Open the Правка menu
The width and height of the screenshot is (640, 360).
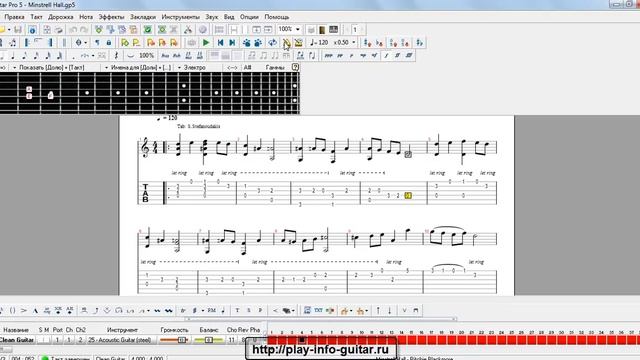(14, 17)
